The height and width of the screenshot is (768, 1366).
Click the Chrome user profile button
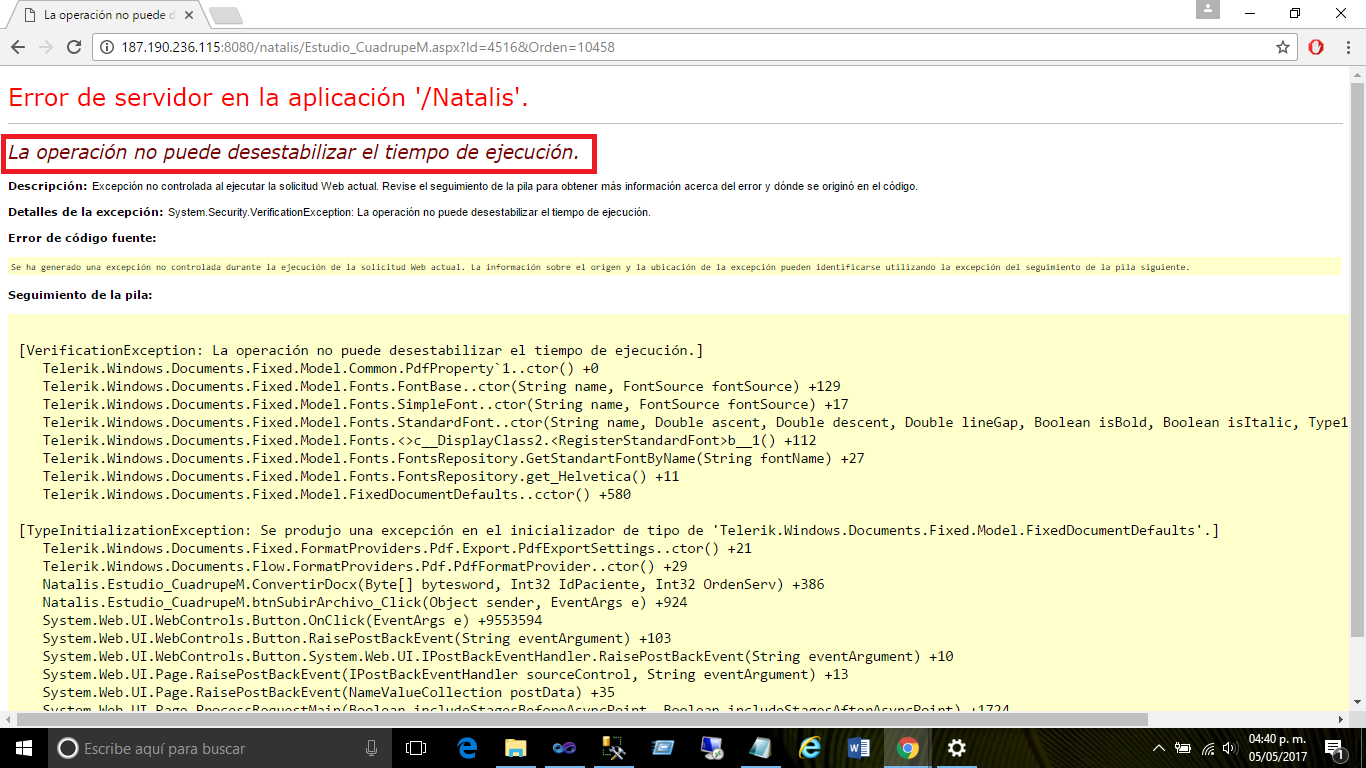[1208, 10]
